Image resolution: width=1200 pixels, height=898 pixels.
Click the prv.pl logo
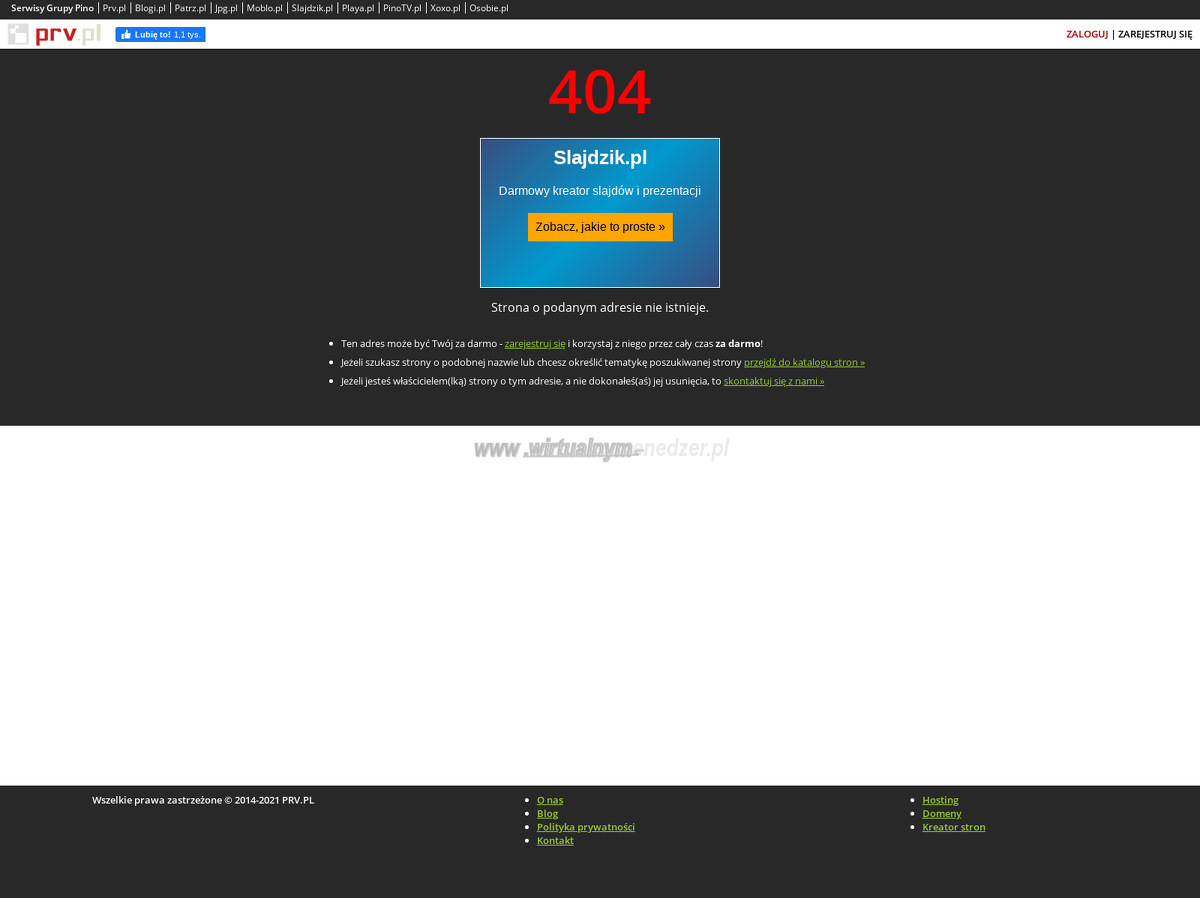54,34
